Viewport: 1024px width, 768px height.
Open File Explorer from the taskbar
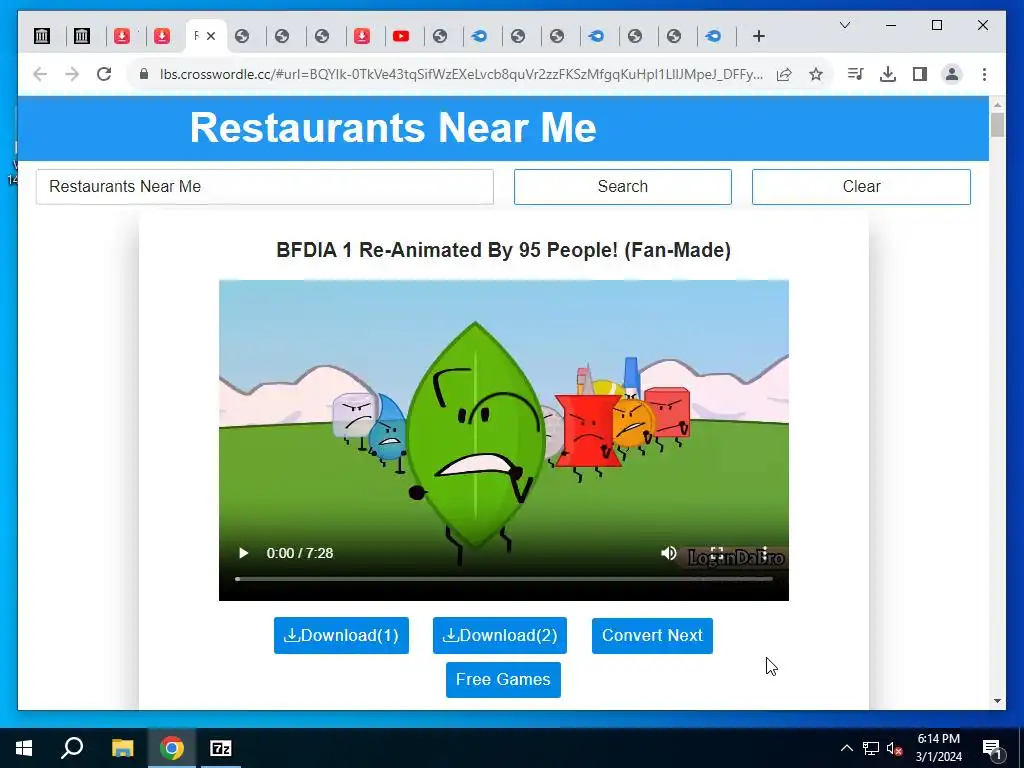(x=122, y=748)
